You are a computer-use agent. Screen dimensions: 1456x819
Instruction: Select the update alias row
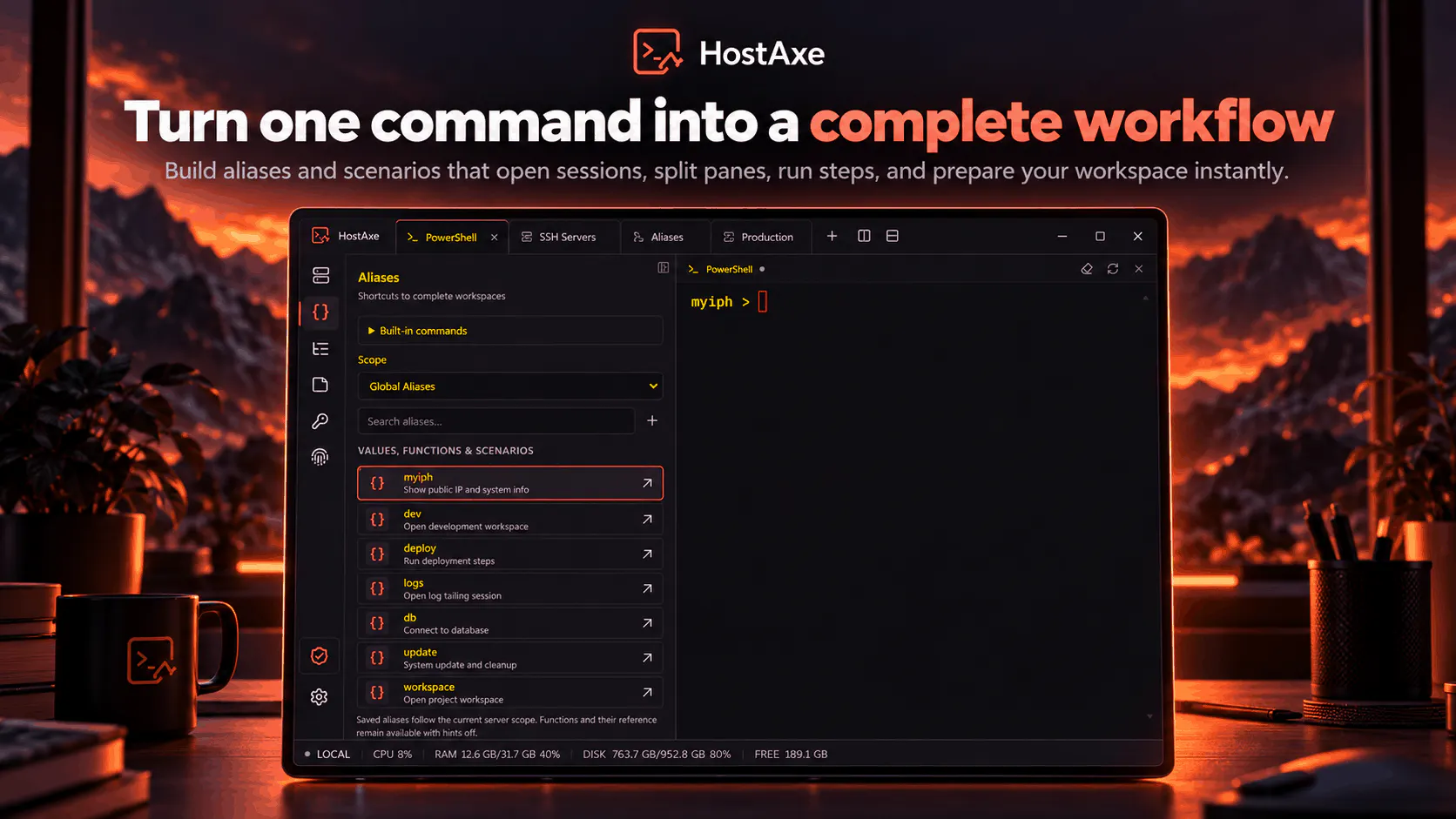tap(510, 658)
